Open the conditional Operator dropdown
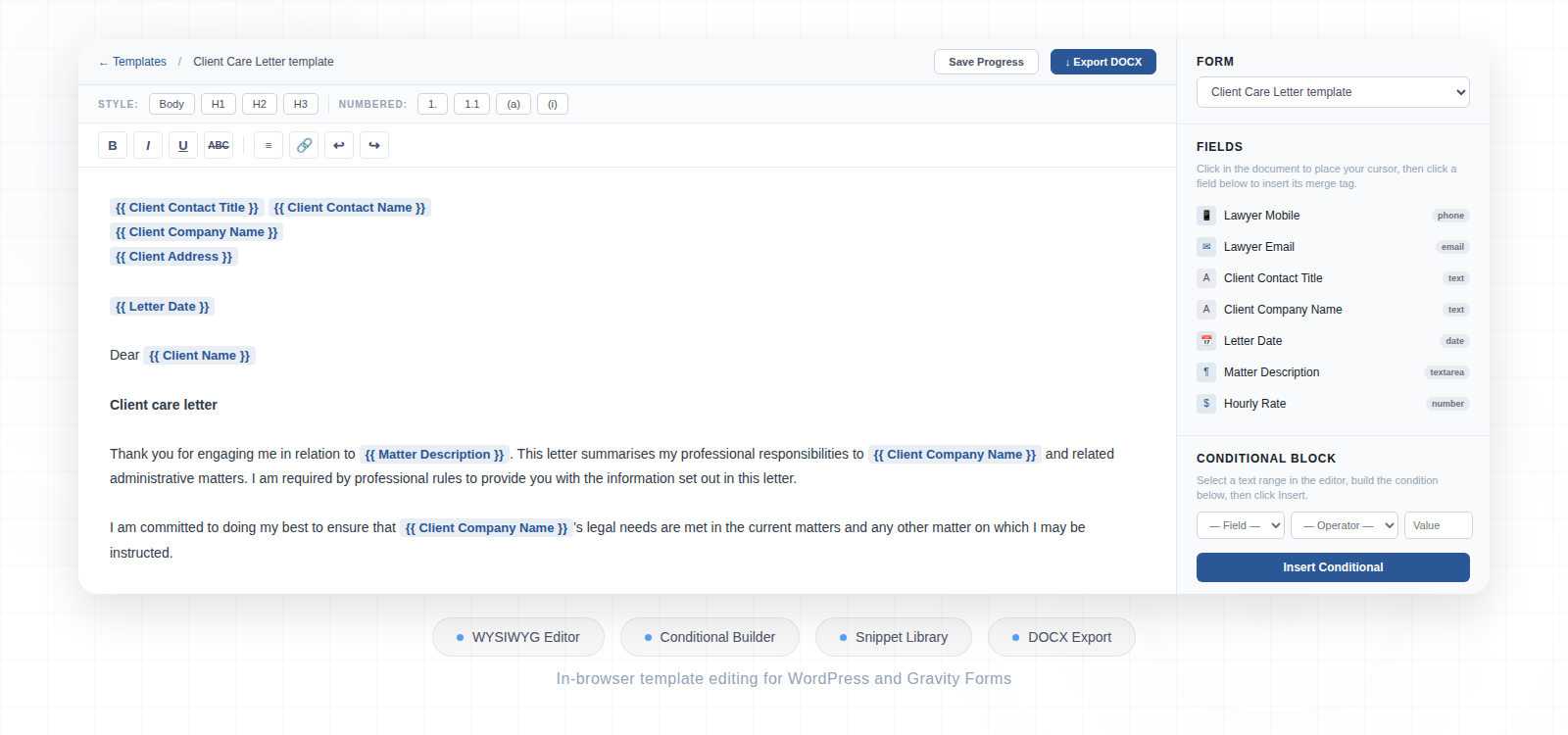Screen dimensions: 1568x735 point(1345,525)
